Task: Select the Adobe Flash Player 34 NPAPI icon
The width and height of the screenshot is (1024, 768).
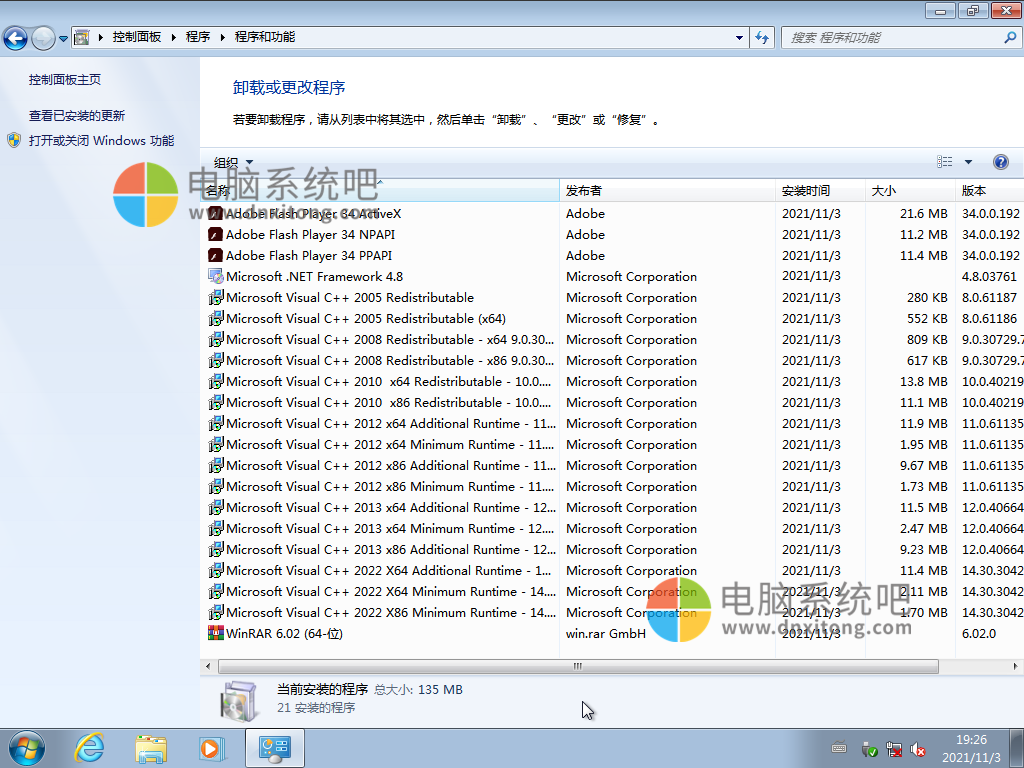Action: pos(214,234)
